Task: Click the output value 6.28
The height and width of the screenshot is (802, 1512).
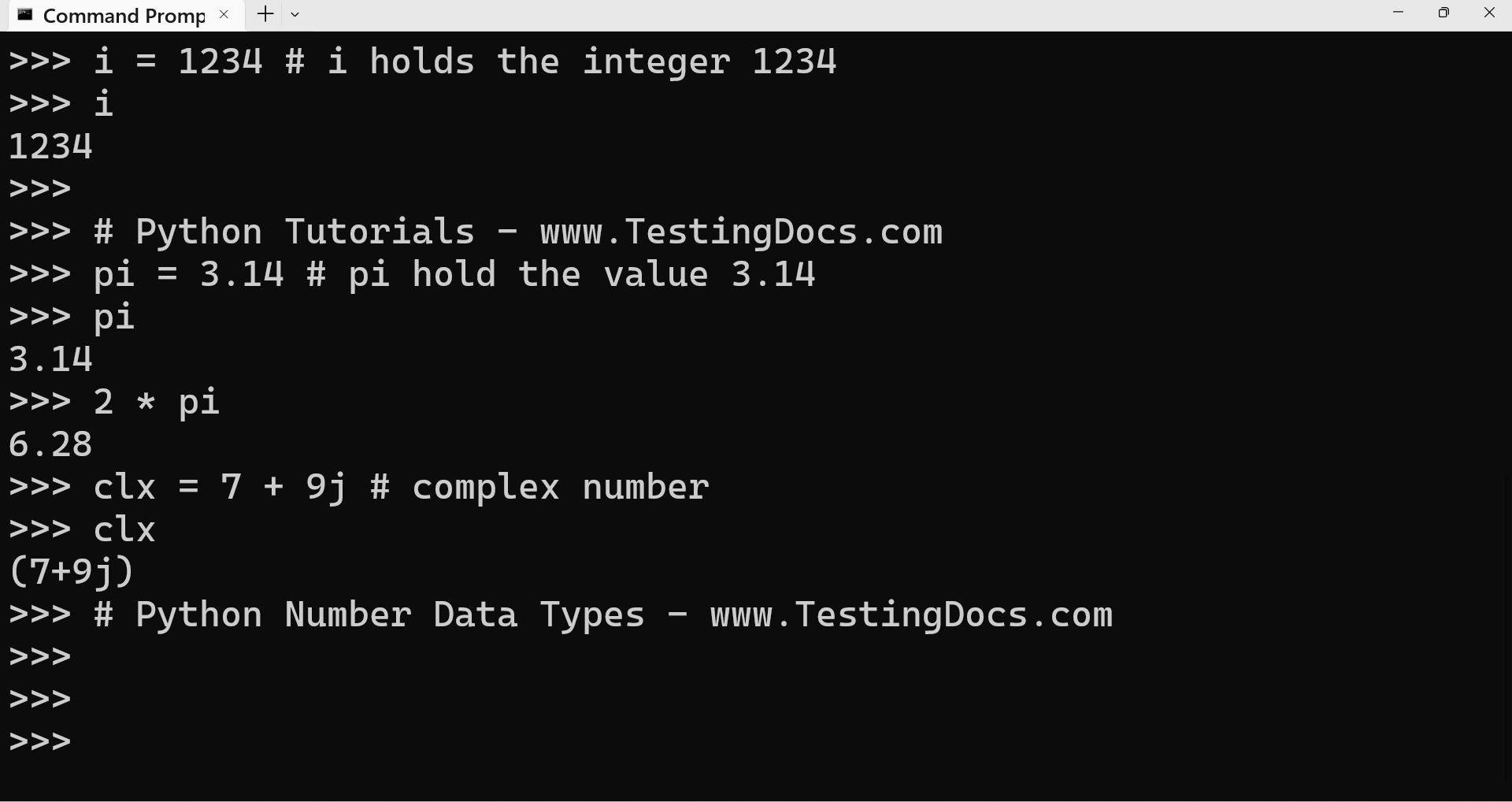Action: point(50,444)
